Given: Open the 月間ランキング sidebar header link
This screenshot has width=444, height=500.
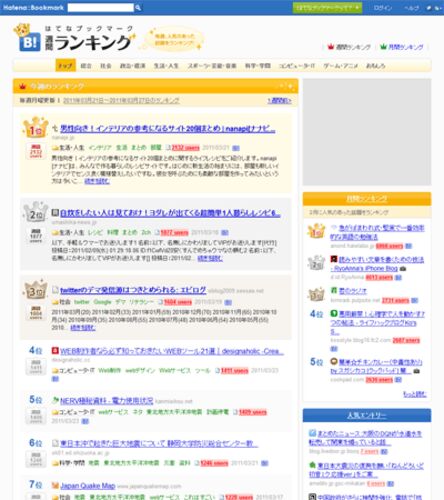Looking at the screenshot, I should pos(367,199).
